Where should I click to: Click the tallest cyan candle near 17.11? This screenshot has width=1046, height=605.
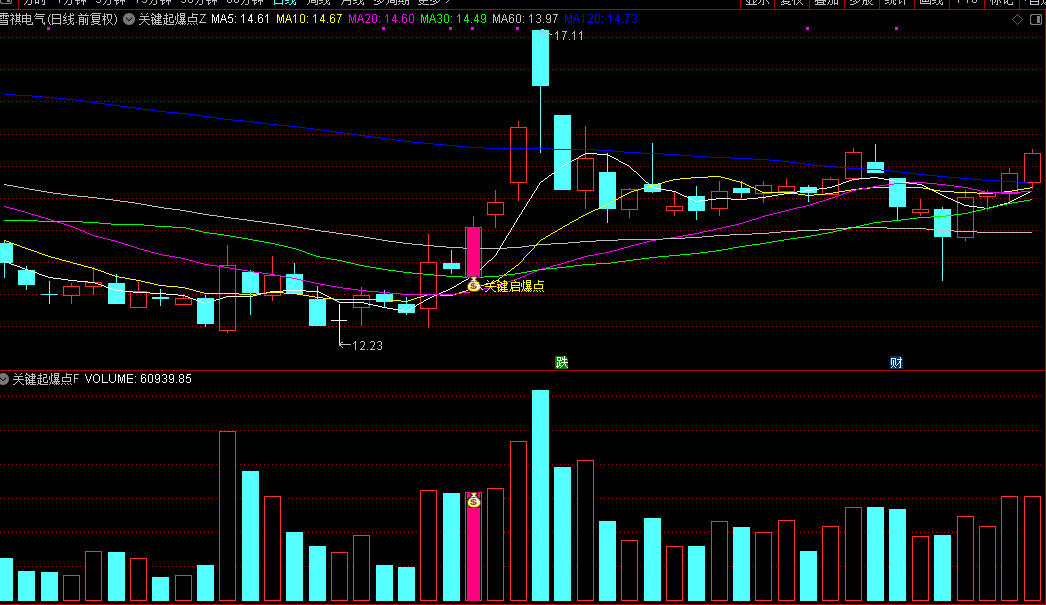[x=540, y=58]
